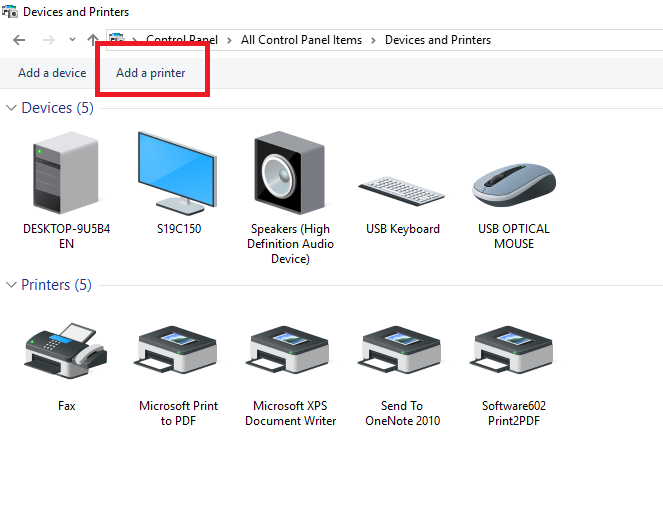This screenshot has width=663, height=529.
Task: Click the Software602 Print2PDF label
Action: click(x=514, y=413)
